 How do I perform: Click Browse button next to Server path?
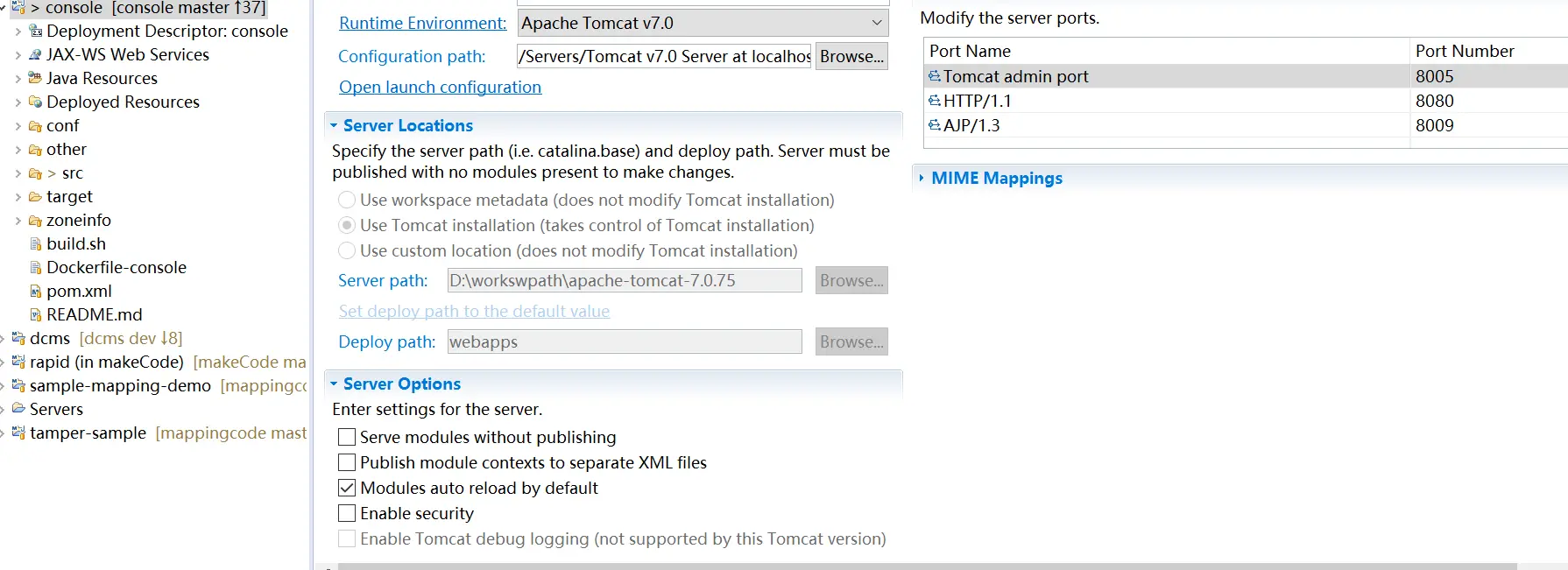click(x=851, y=280)
